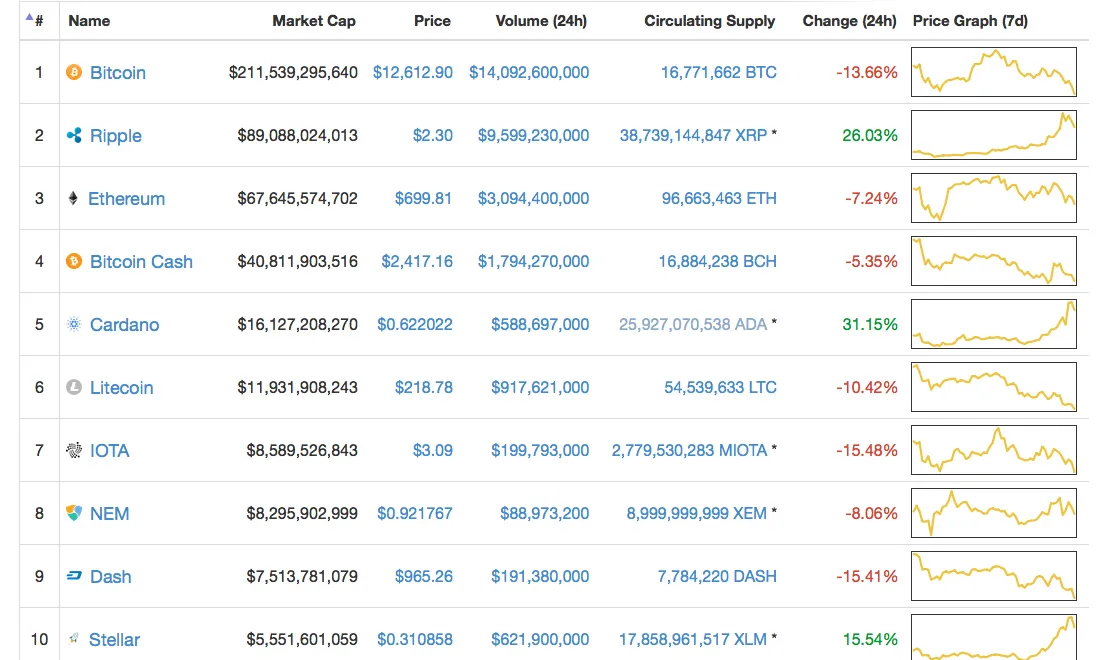This screenshot has width=1100, height=660.
Task: Click Ripple volume $9,599,230,000
Action: [x=533, y=135]
